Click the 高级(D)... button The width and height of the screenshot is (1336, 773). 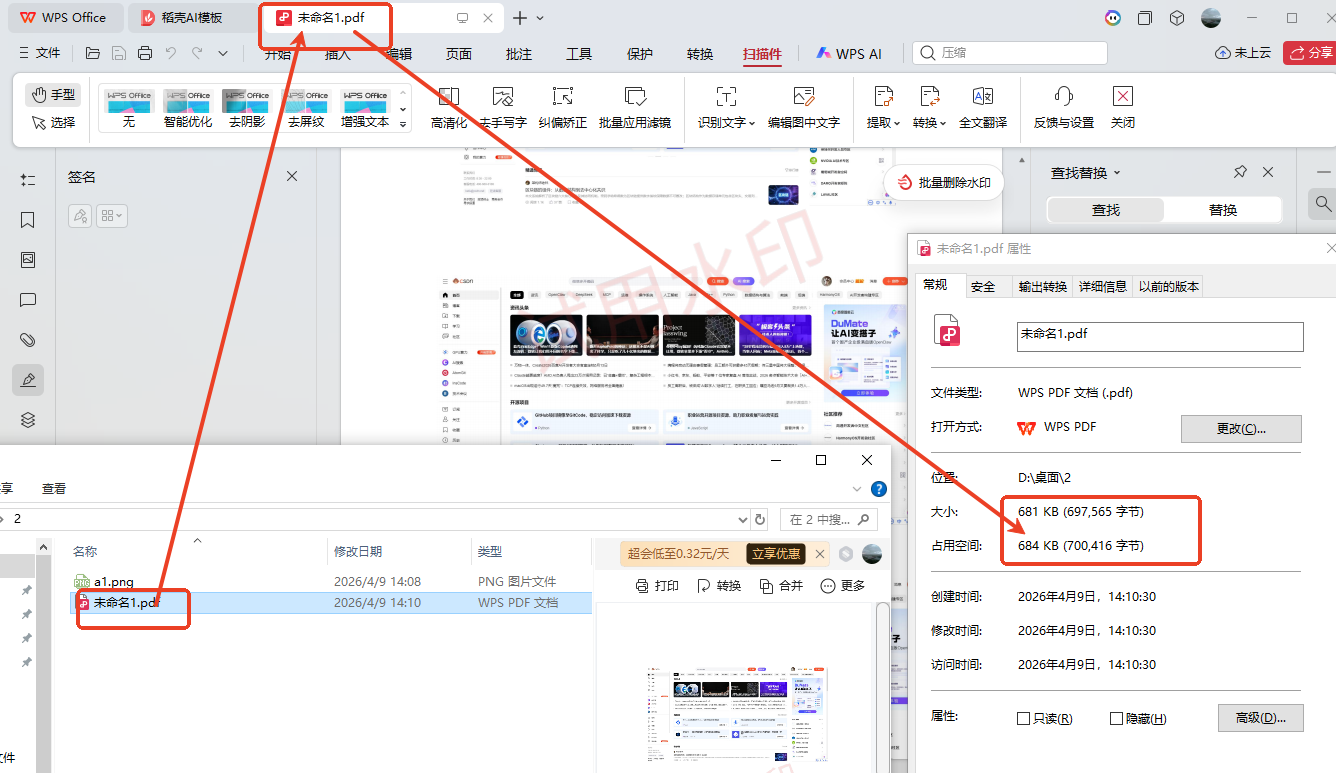[x=1260, y=718]
